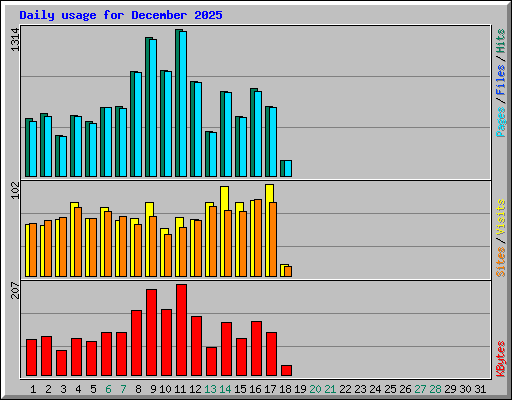Click day 8 on the x-axis

(138, 389)
